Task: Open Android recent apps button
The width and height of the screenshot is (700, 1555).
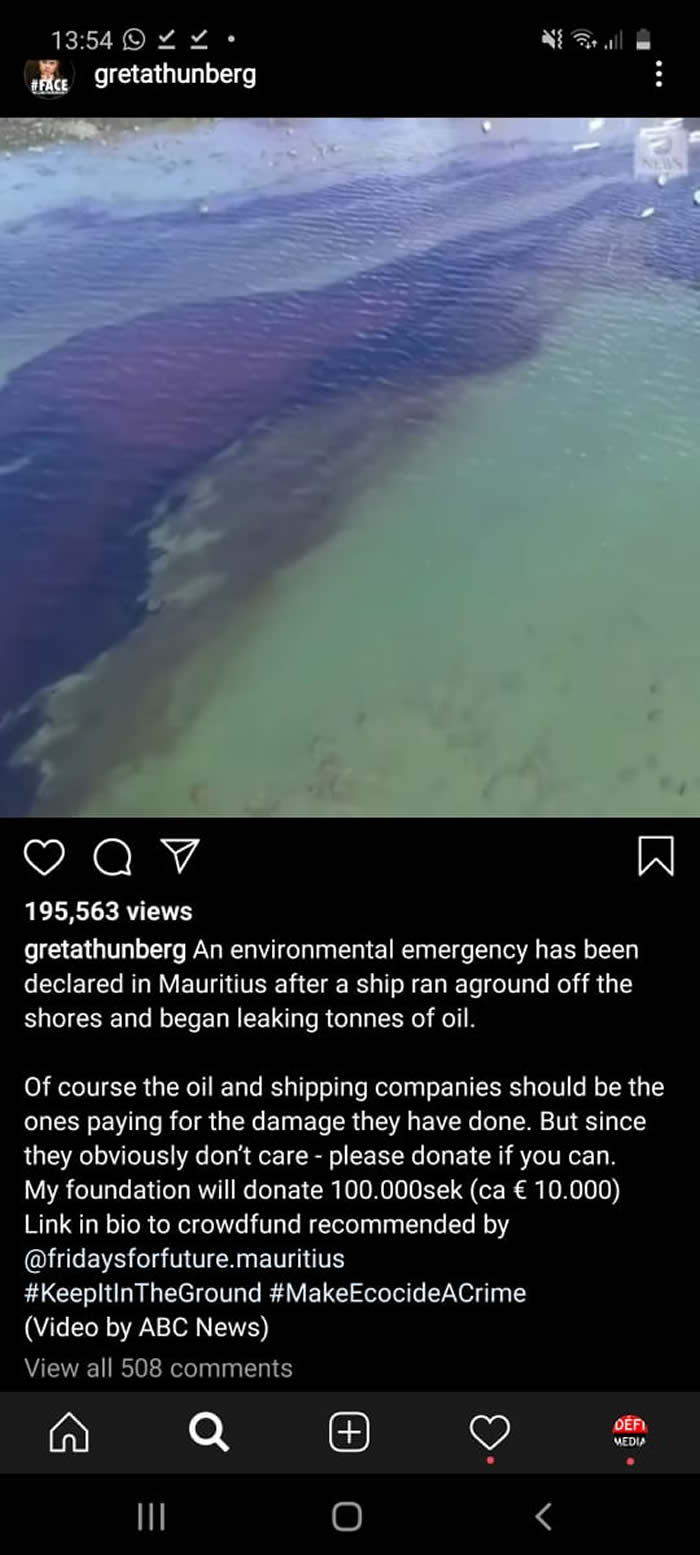Action: 151,1516
